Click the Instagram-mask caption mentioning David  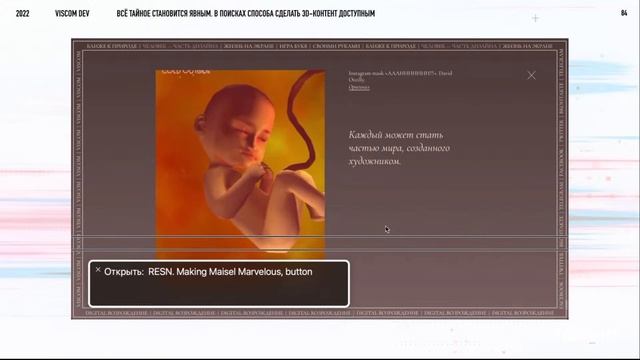point(400,76)
